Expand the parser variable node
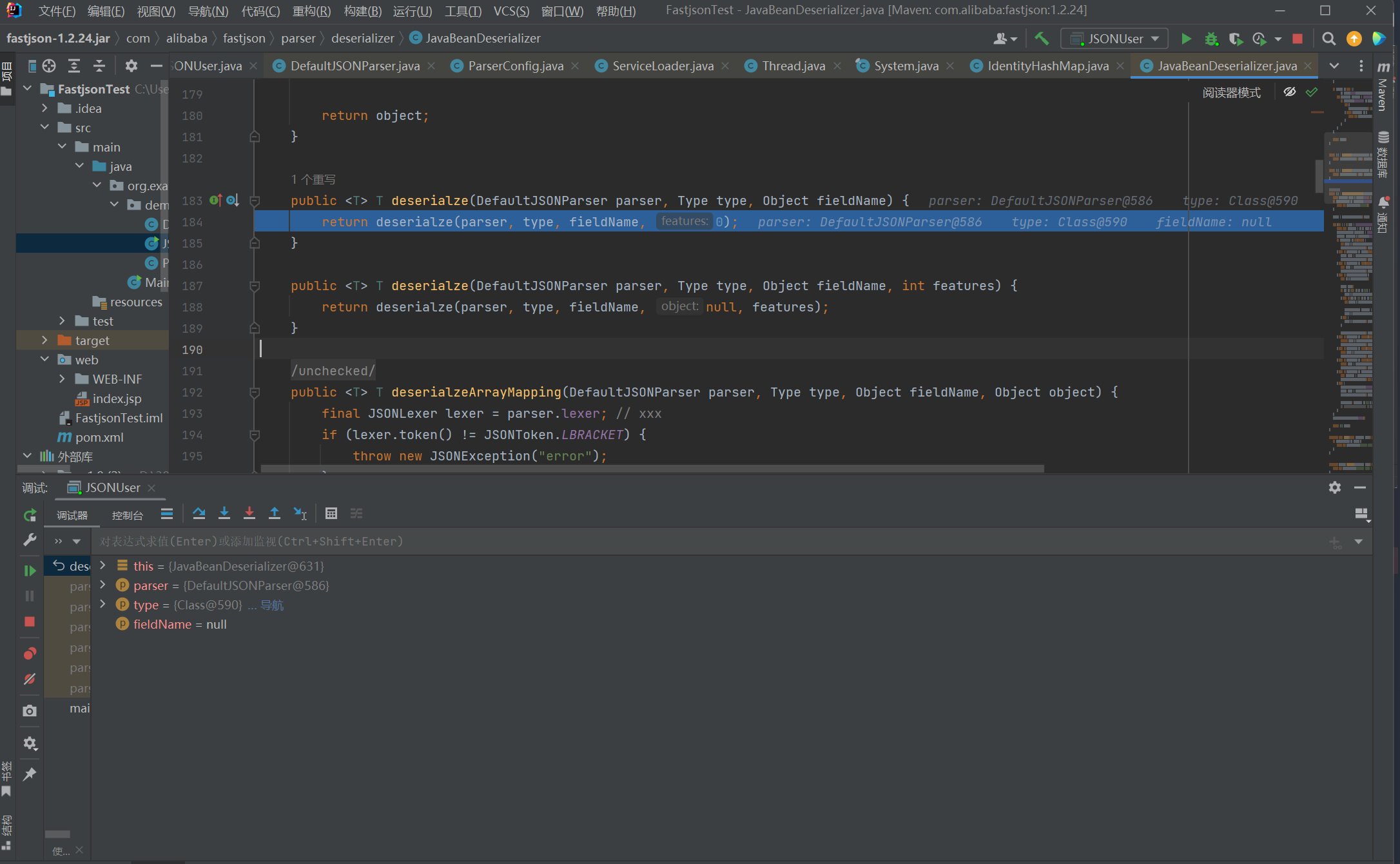1400x864 pixels. (x=103, y=585)
